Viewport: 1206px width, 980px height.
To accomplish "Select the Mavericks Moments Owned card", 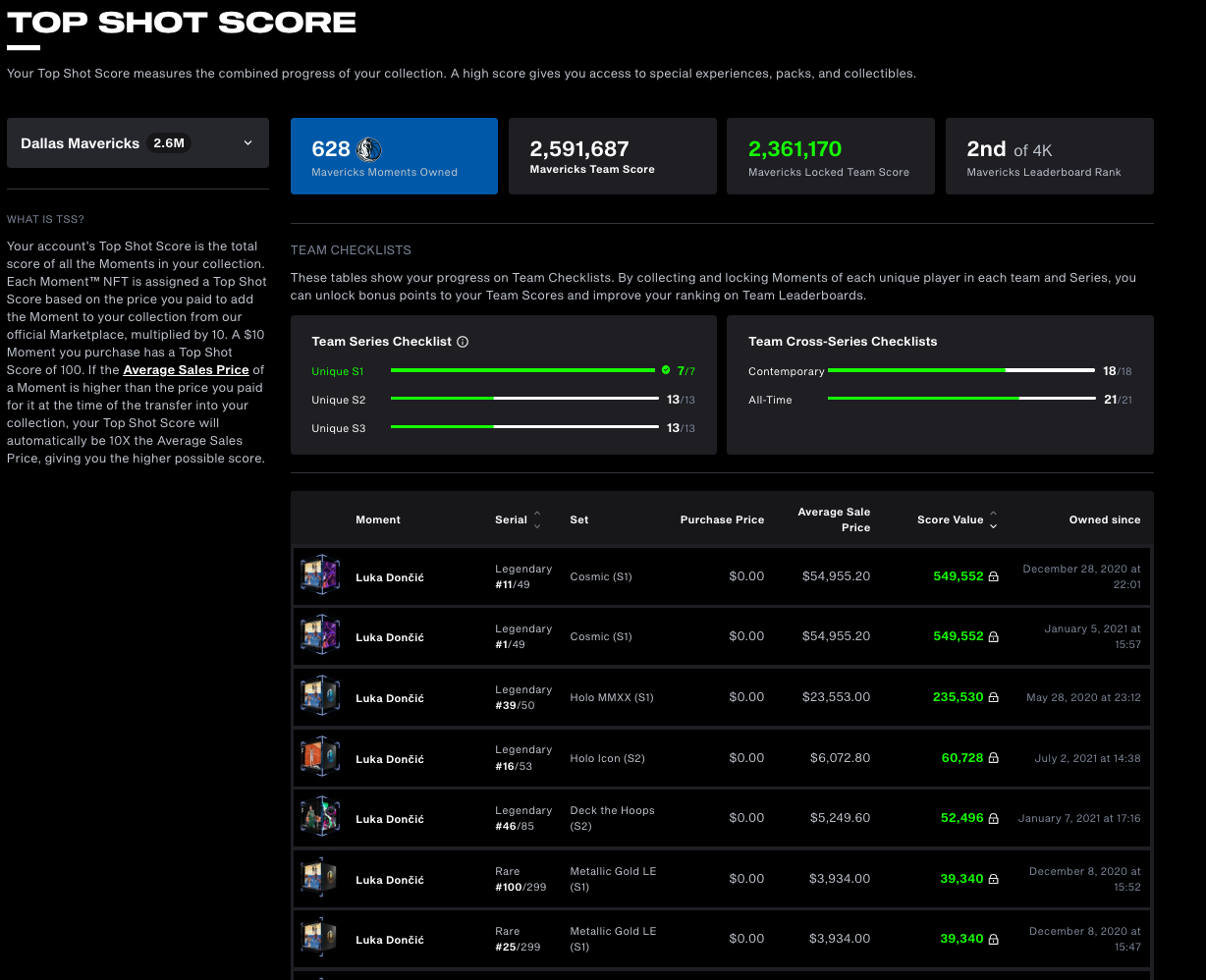I will click(394, 156).
